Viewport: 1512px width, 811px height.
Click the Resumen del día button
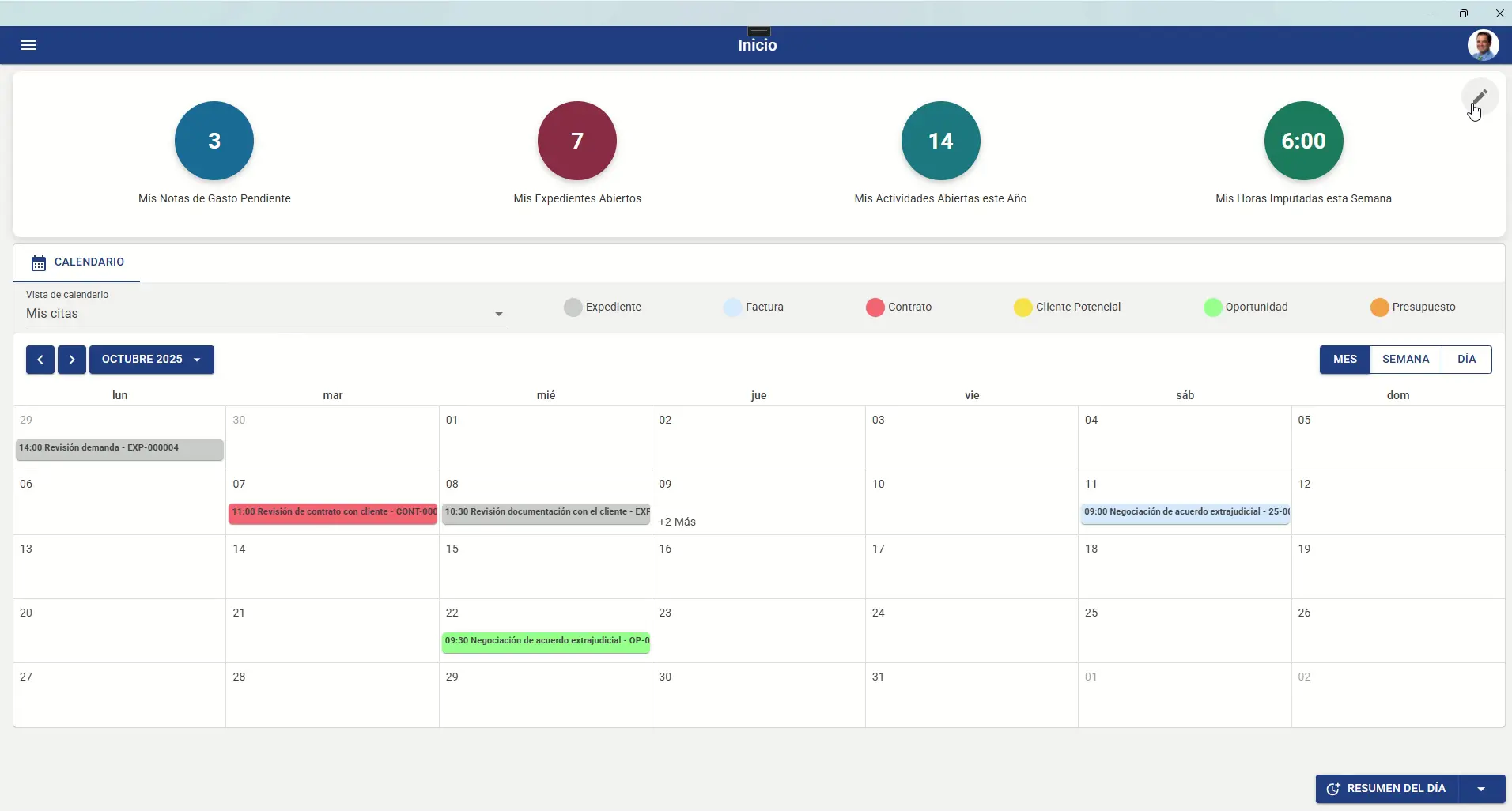pos(1387,789)
